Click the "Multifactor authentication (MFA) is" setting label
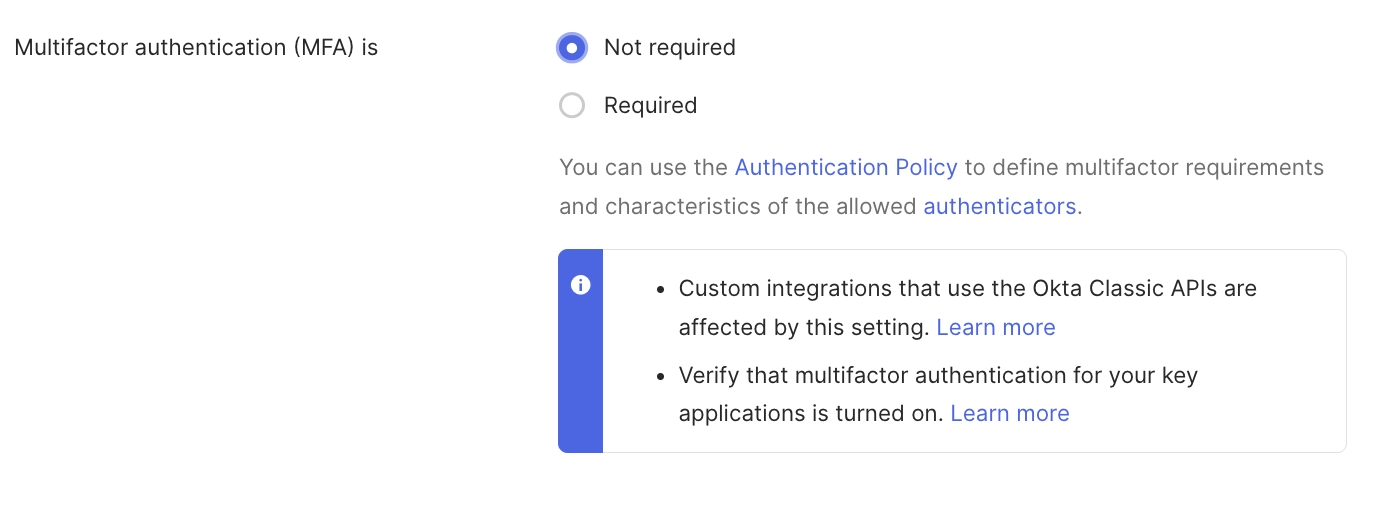This screenshot has width=1376, height=506. (x=196, y=48)
